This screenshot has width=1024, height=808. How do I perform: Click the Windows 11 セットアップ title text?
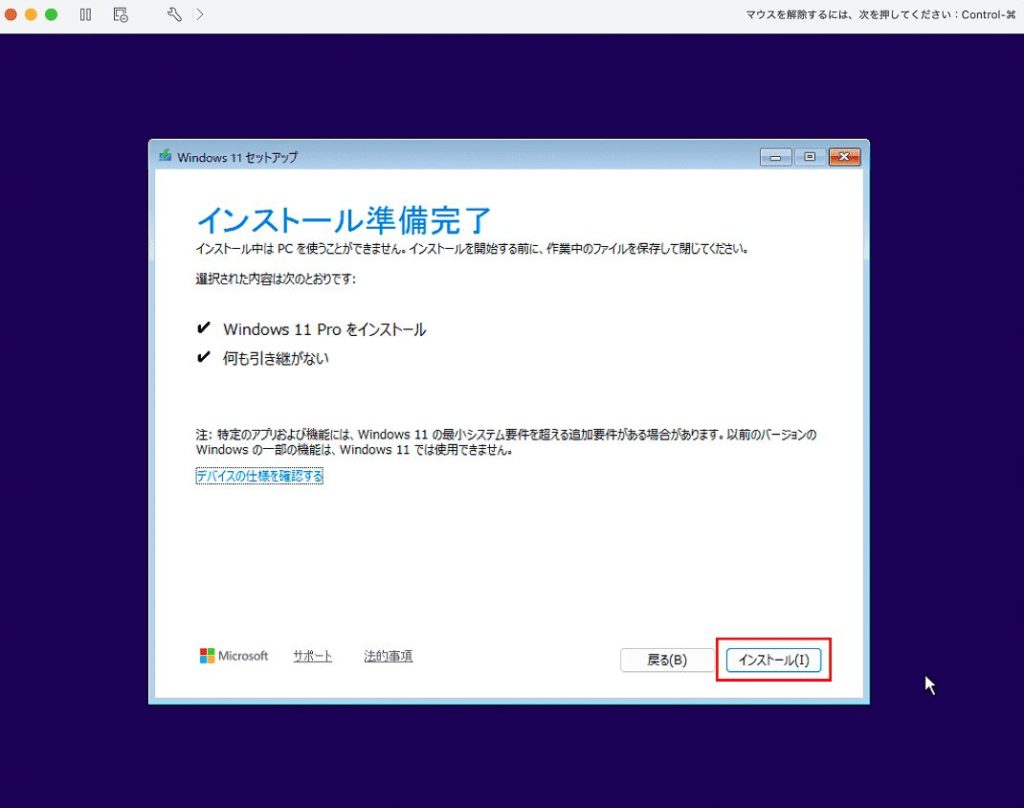237,157
